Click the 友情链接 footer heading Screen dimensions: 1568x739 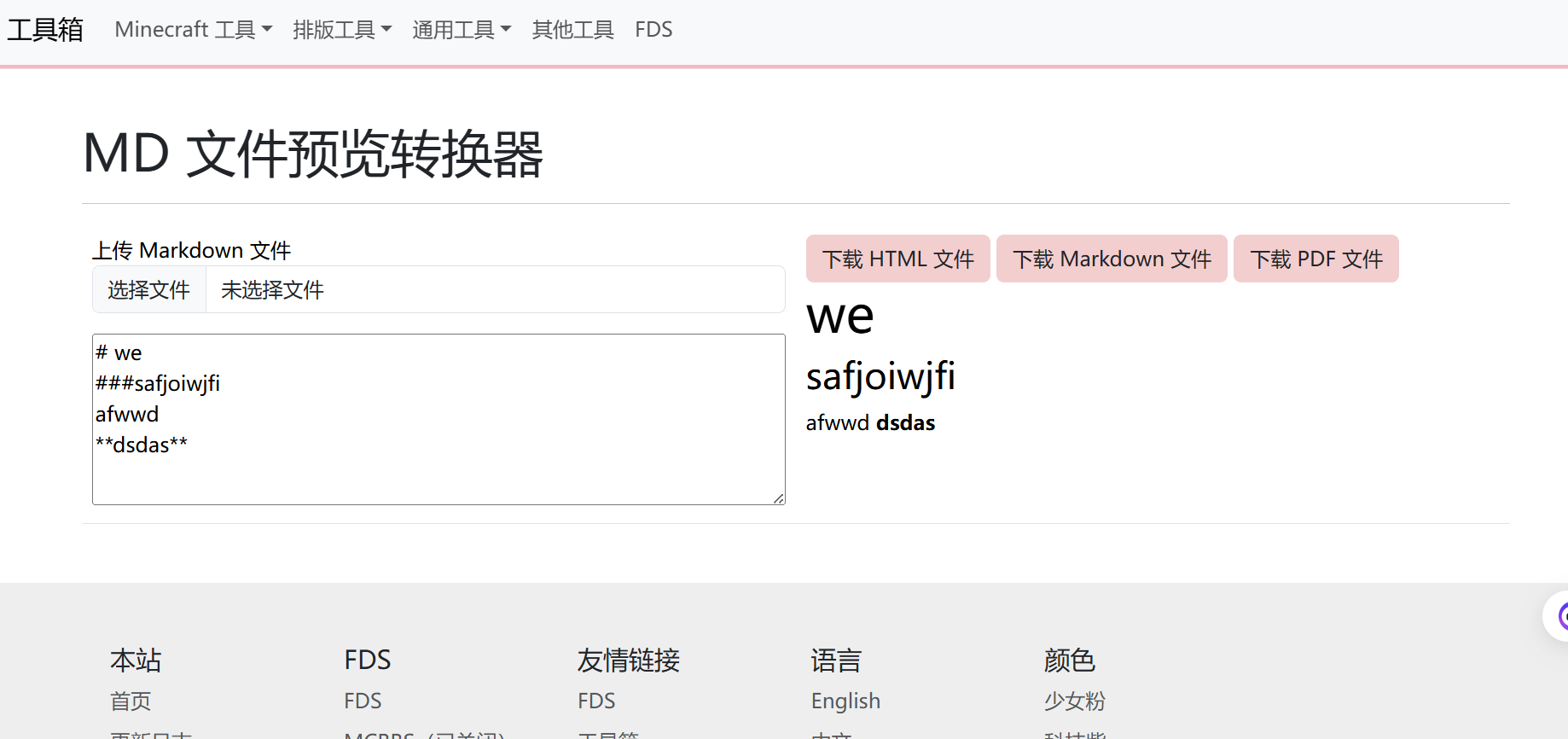(629, 660)
